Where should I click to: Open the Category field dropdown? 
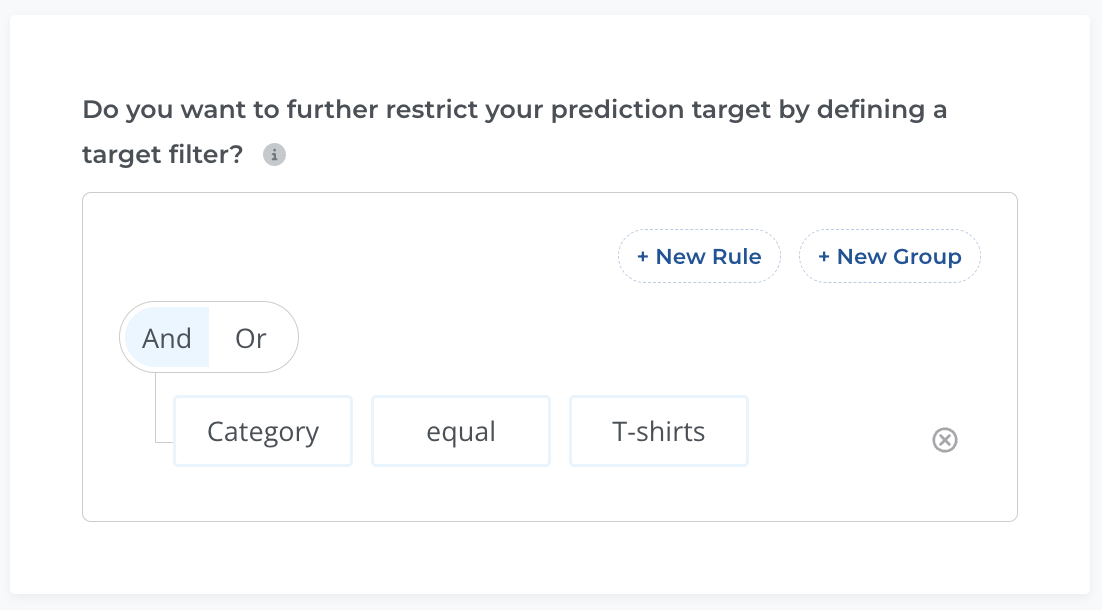[x=263, y=431]
